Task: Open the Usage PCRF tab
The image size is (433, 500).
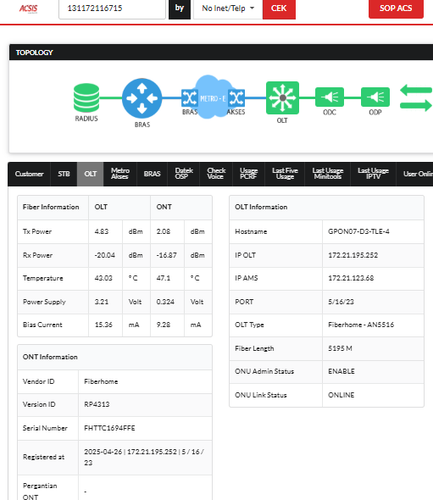Action: (x=249, y=174)
